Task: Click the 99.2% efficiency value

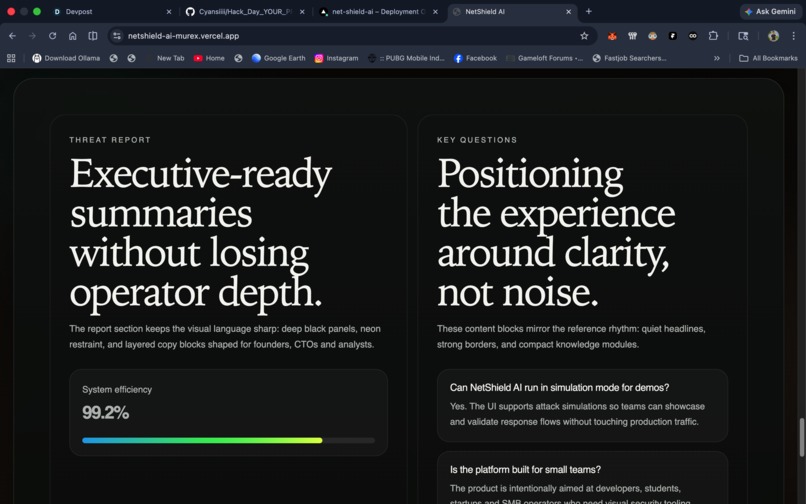Action: 105,412
